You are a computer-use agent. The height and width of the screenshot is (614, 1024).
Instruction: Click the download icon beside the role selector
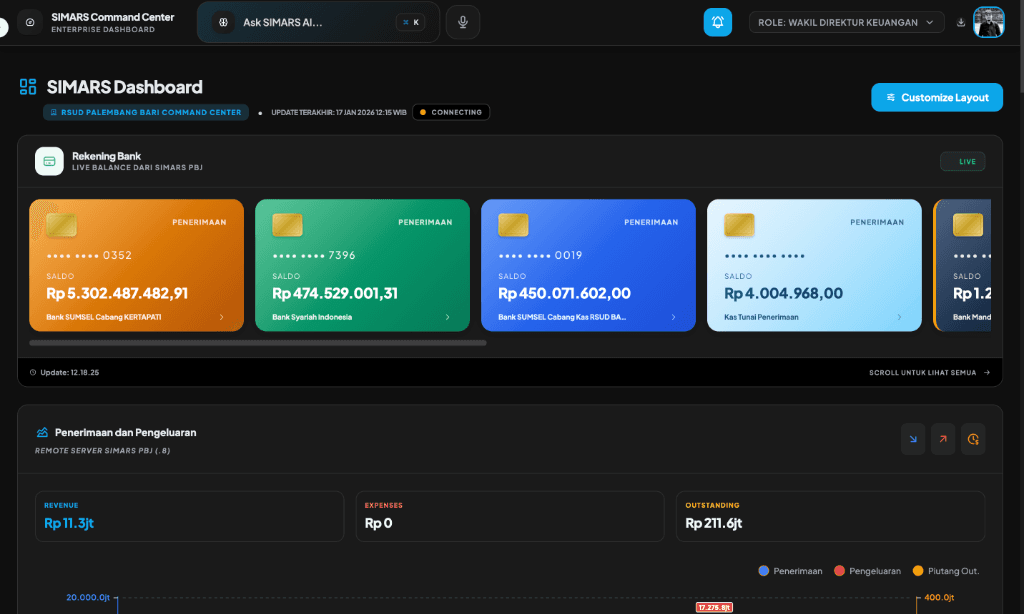click(x=961, y=22)
